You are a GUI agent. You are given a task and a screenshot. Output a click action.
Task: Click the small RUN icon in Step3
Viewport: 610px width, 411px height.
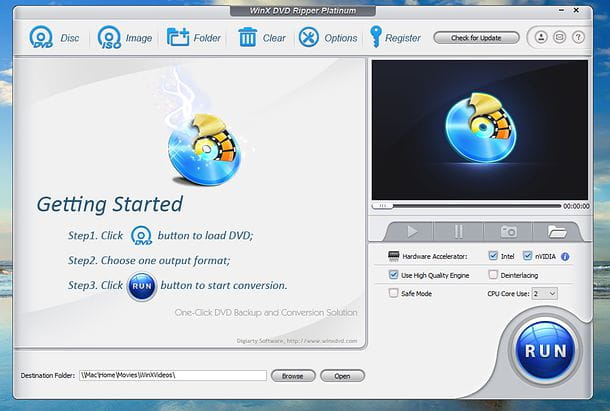142,286
